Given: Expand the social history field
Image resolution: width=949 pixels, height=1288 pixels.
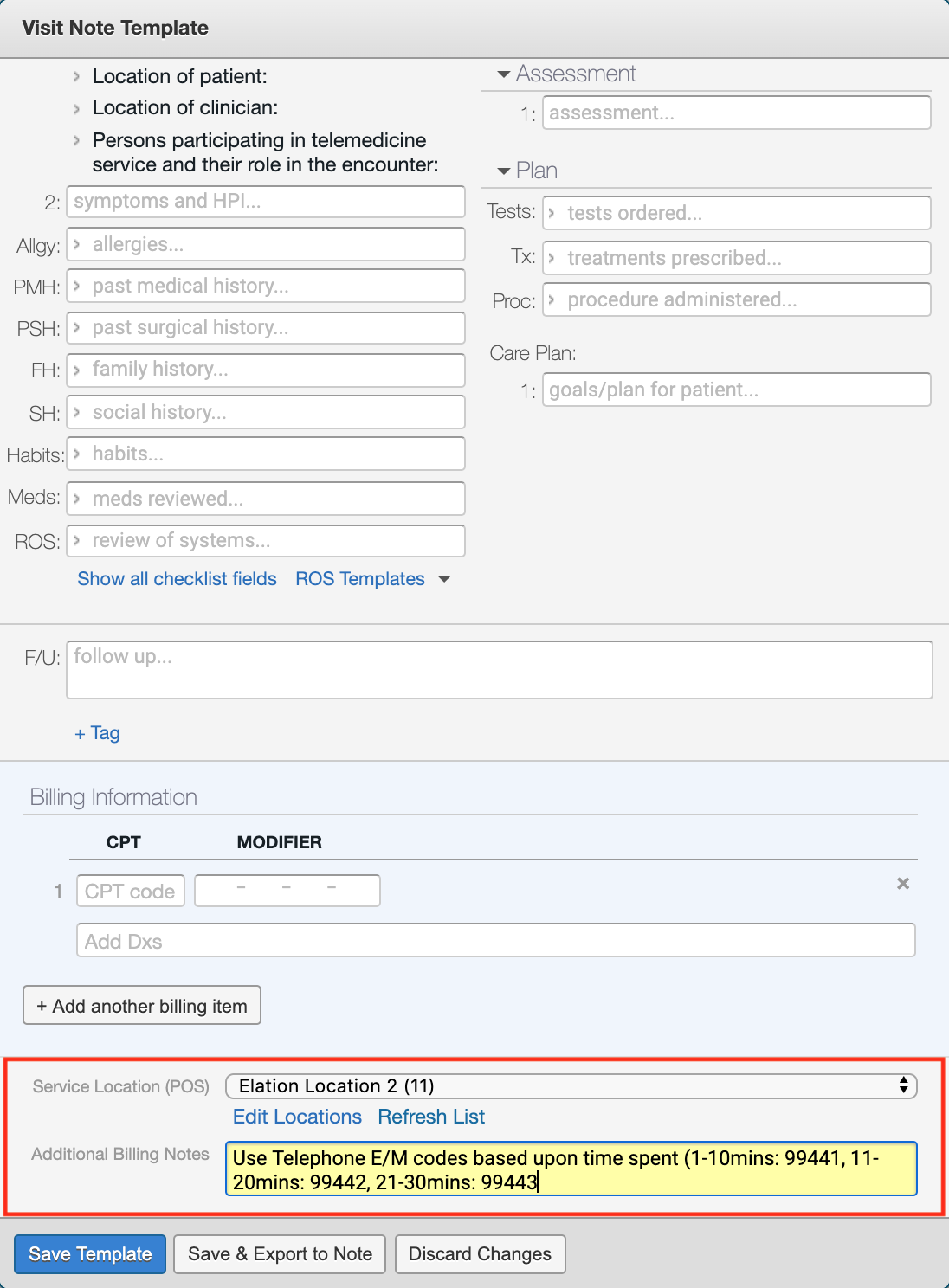Looking at the screenshot, I should 77,411.
